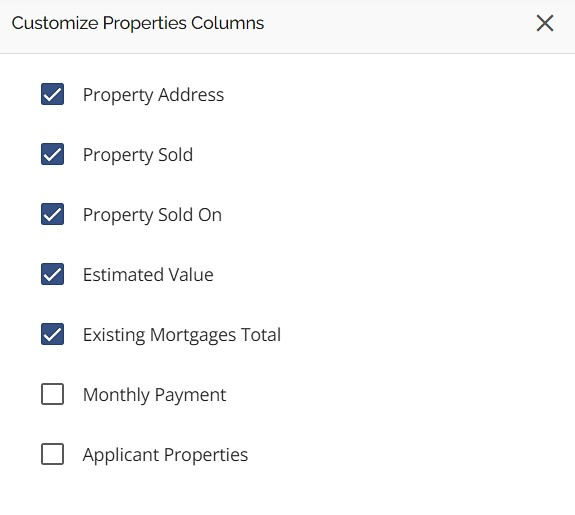Click the Monthly Payment label text

pos(154,395)
